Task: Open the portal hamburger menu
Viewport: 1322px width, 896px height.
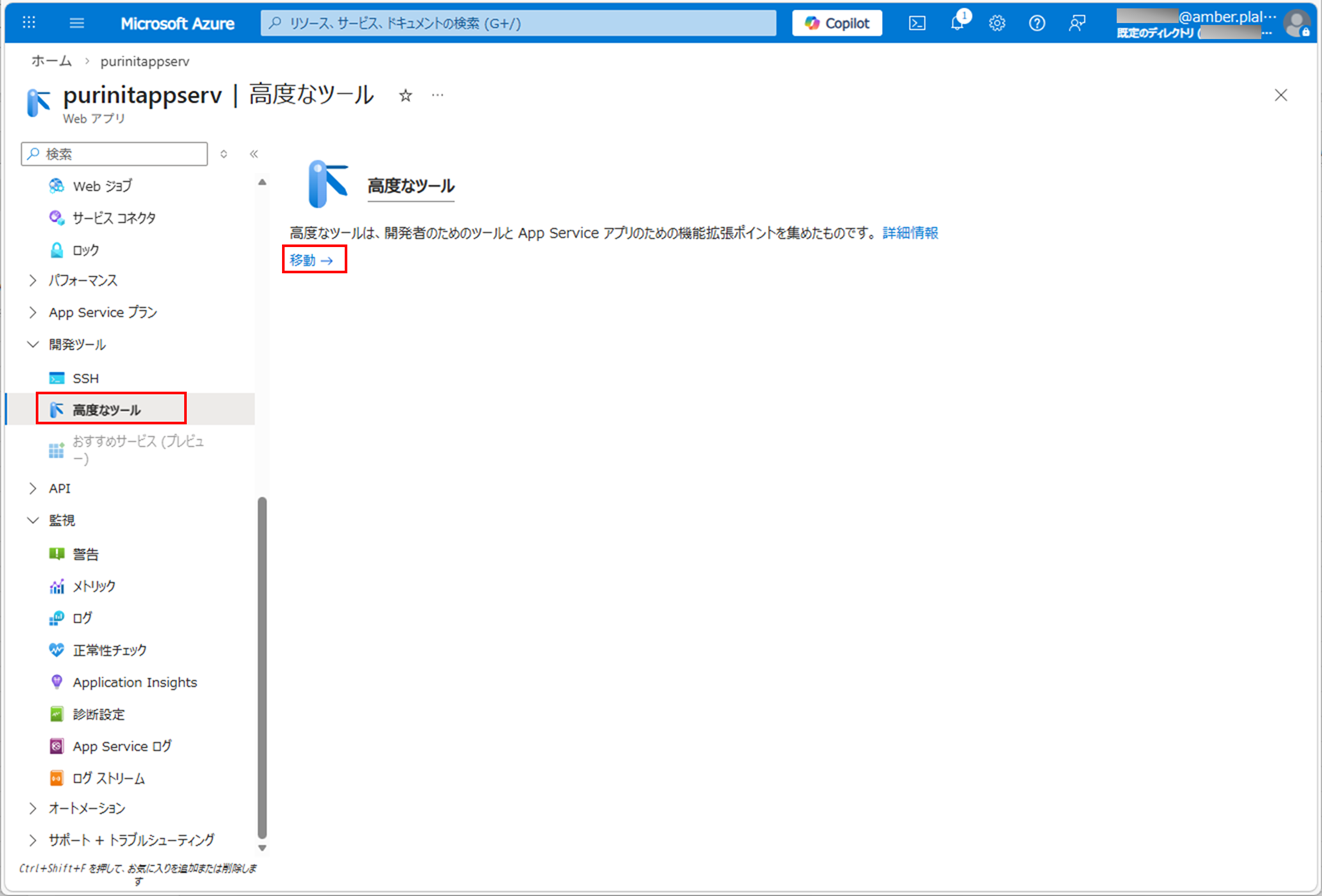Action: (x=77, y=23)
